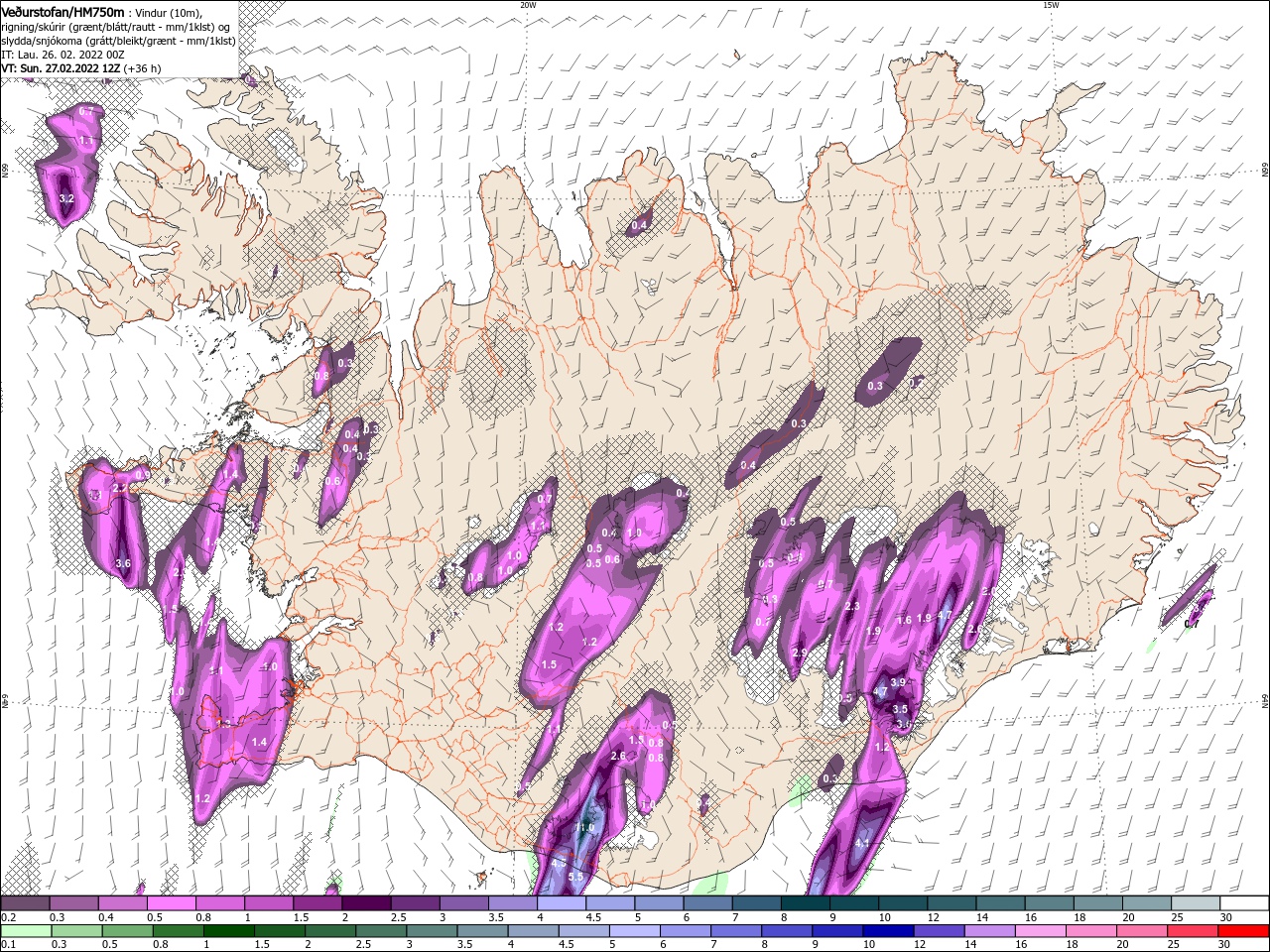This screenshot has width=1270, height=952.
Task: Pick the white swatch ending the snow scale
Action: point(1243,903)
